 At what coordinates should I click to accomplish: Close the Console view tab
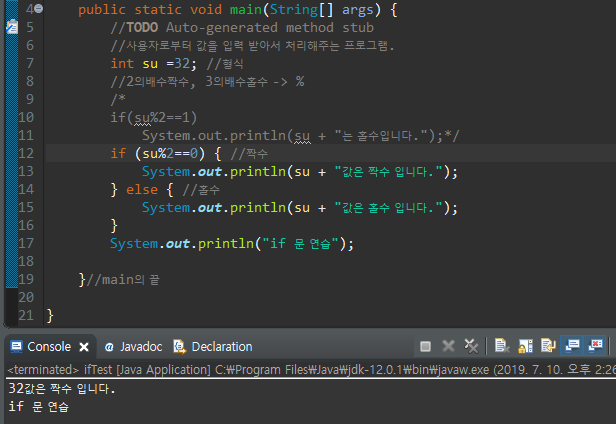tap(84, 347)
